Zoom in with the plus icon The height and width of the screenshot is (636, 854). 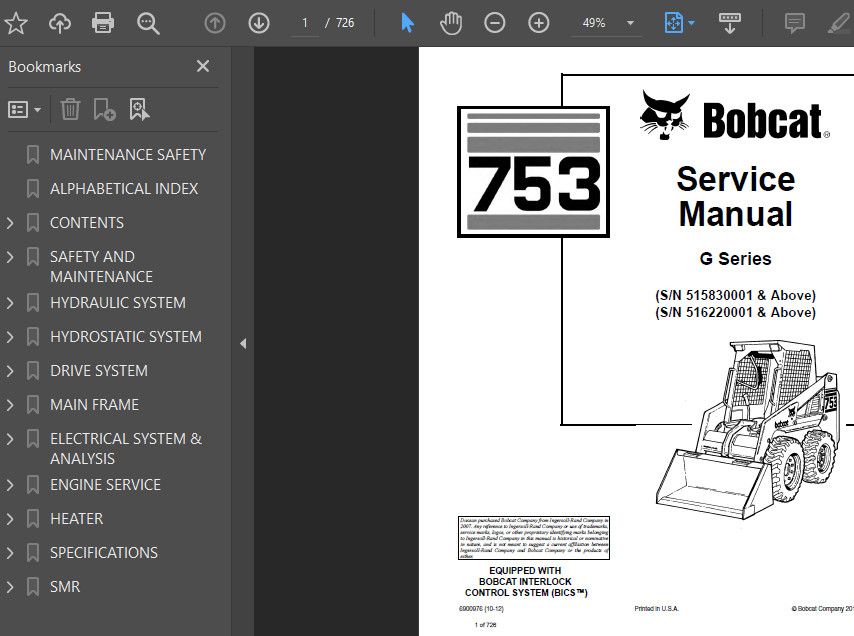539,23
